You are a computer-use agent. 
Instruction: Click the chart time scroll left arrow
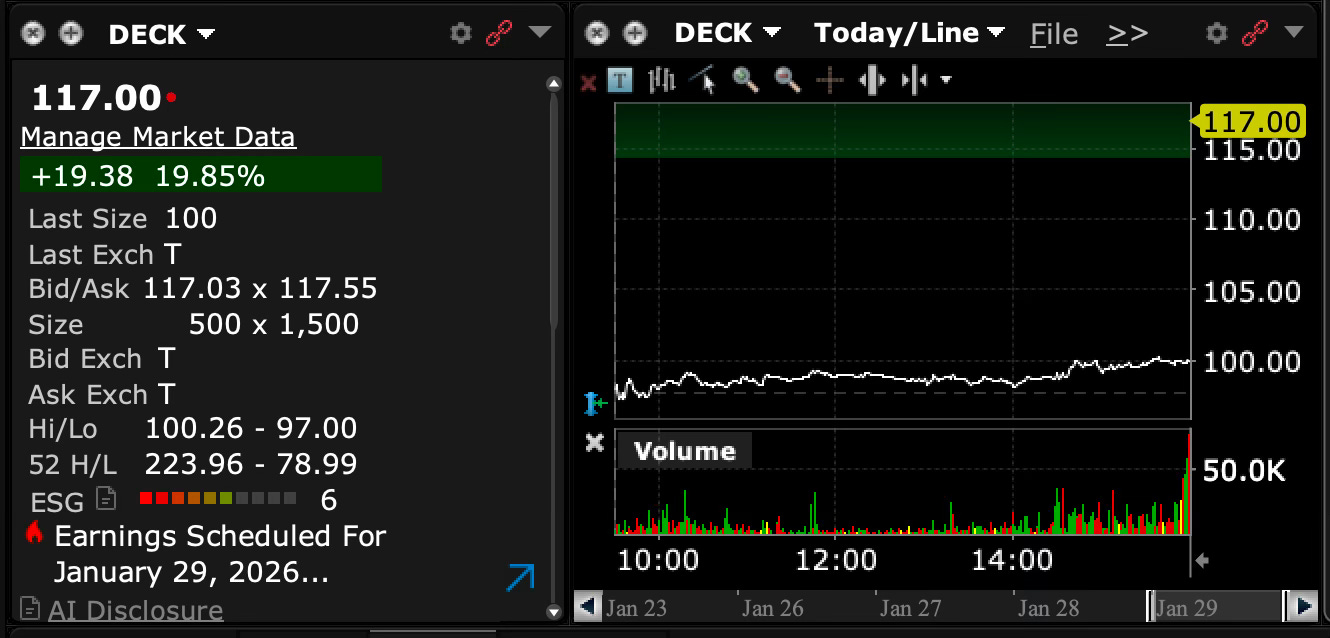click(588, 606)
